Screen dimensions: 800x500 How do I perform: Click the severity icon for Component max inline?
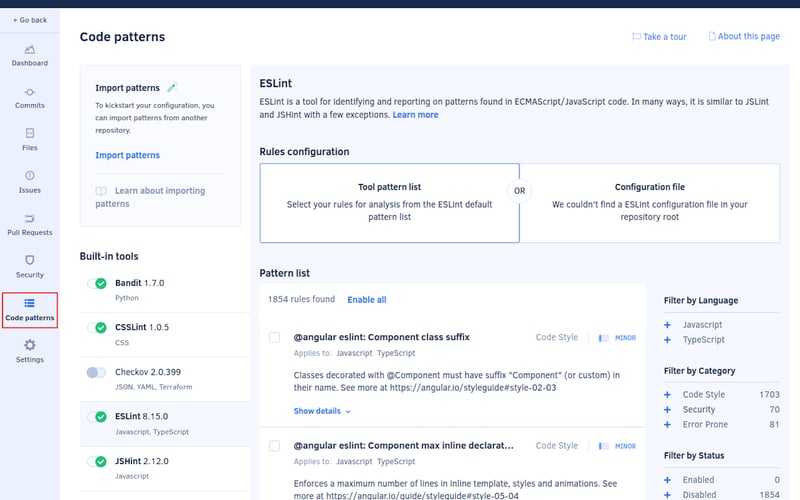pyautogui.click(x=604, y=446)
